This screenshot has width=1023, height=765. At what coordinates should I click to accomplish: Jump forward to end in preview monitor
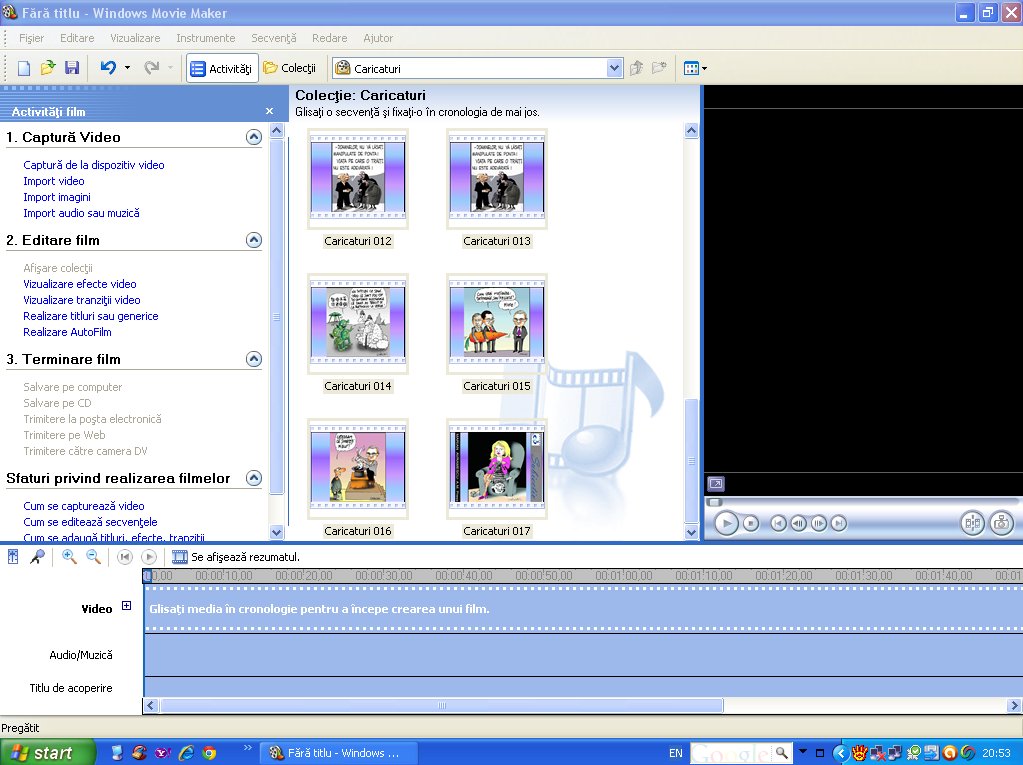(x=838, y=523)
